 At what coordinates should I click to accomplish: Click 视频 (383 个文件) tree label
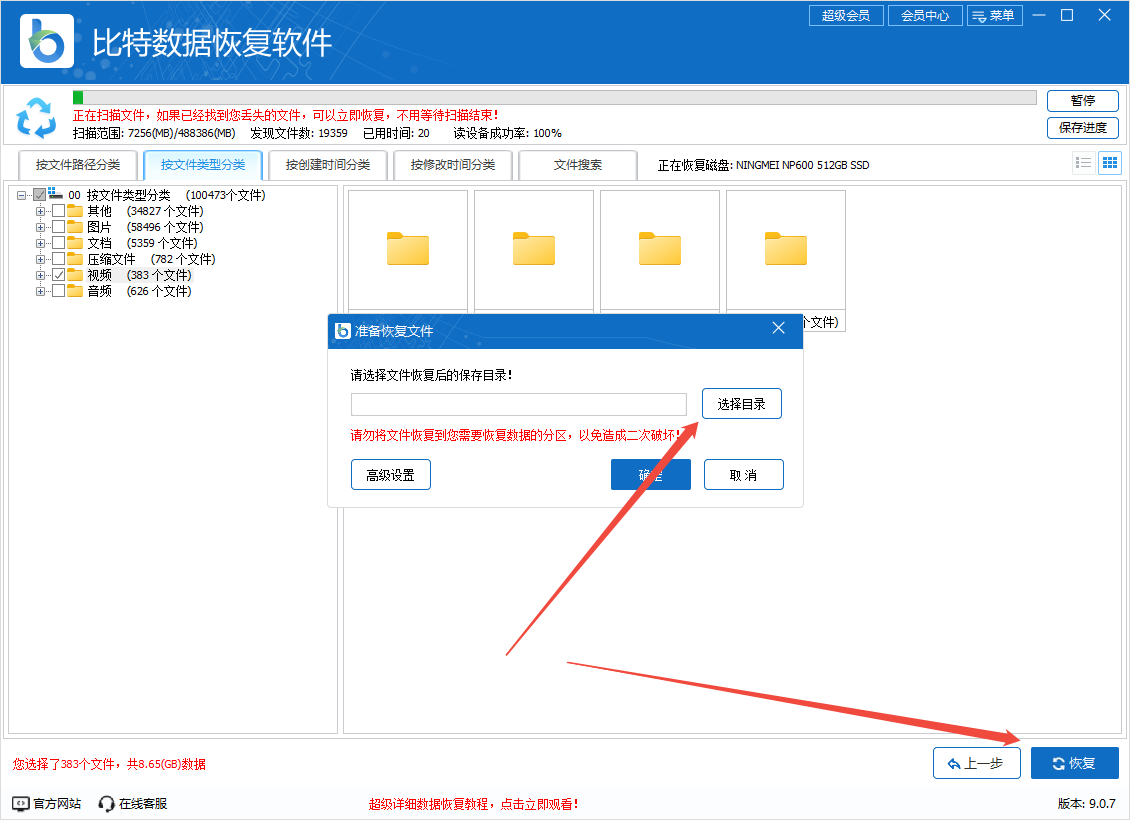coord(139,275)
